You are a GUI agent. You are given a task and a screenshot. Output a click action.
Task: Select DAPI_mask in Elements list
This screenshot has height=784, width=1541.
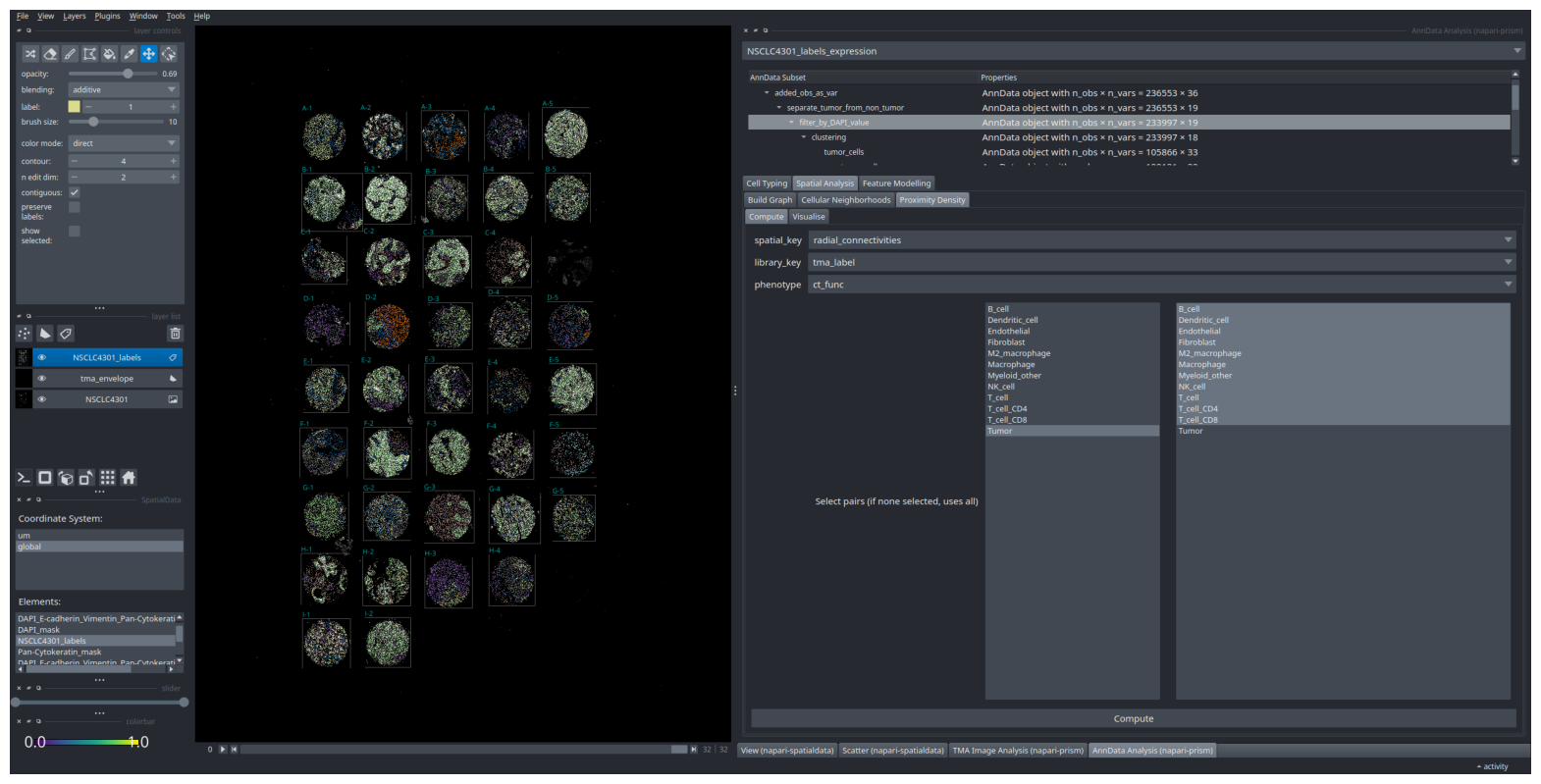pyautogui.click(x=95, y=630)
